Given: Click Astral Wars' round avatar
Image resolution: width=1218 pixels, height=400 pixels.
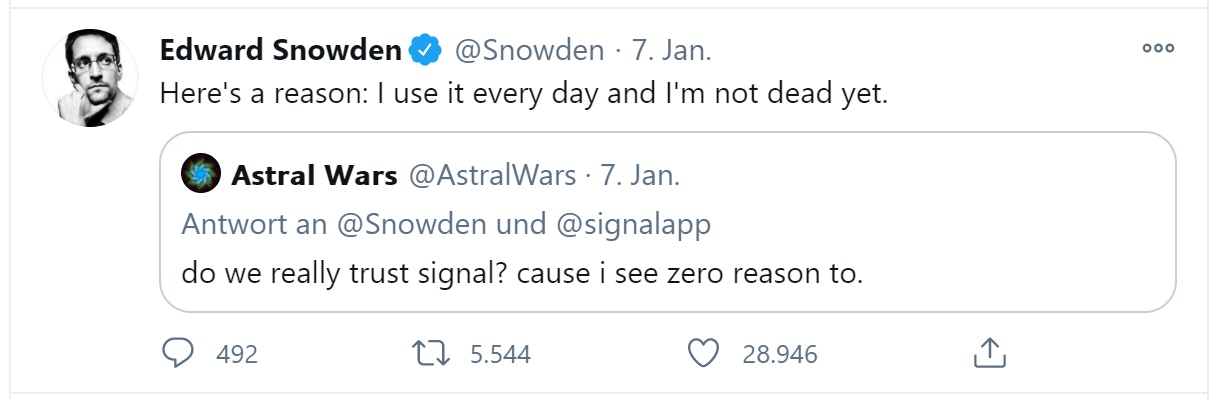Looking at the screenshot, I should [201, 176].
